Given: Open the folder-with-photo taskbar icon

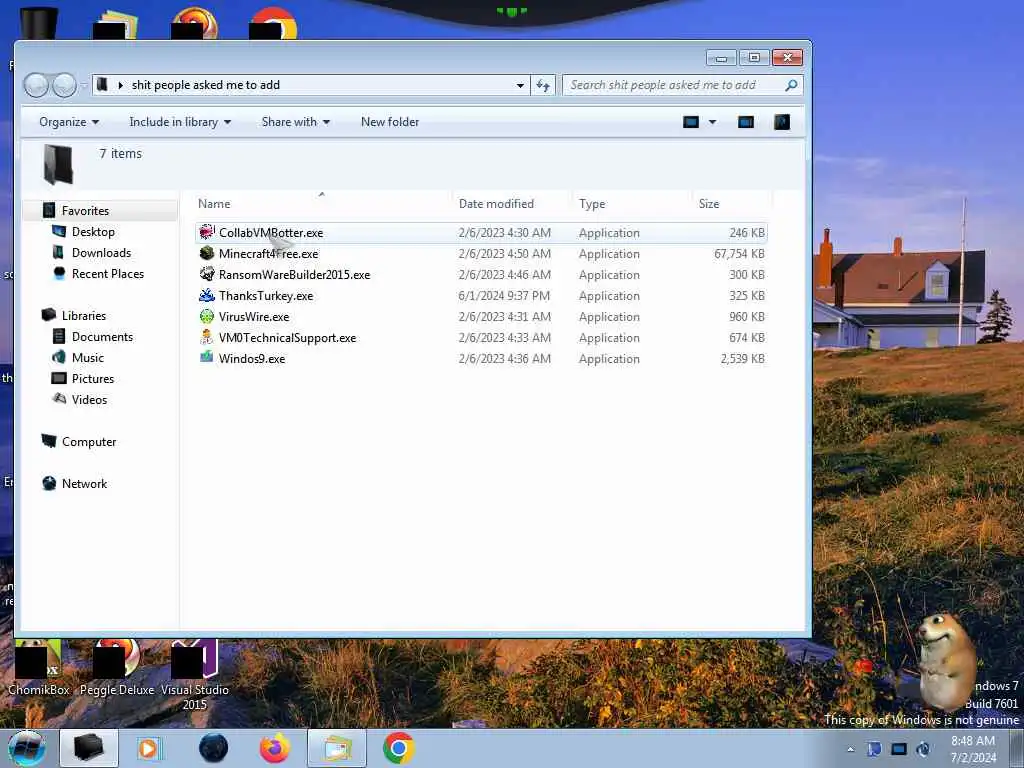Looking at the screenshot, I should click(x=336, y=748).
